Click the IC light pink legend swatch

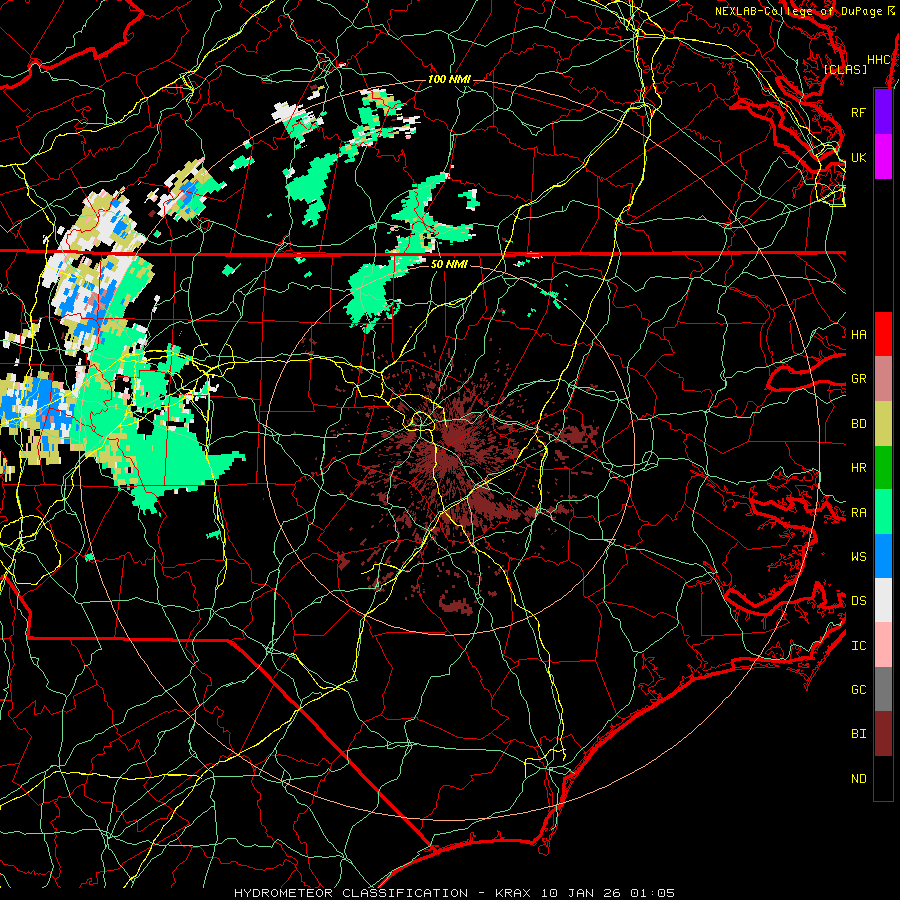(x=883, y=645)
